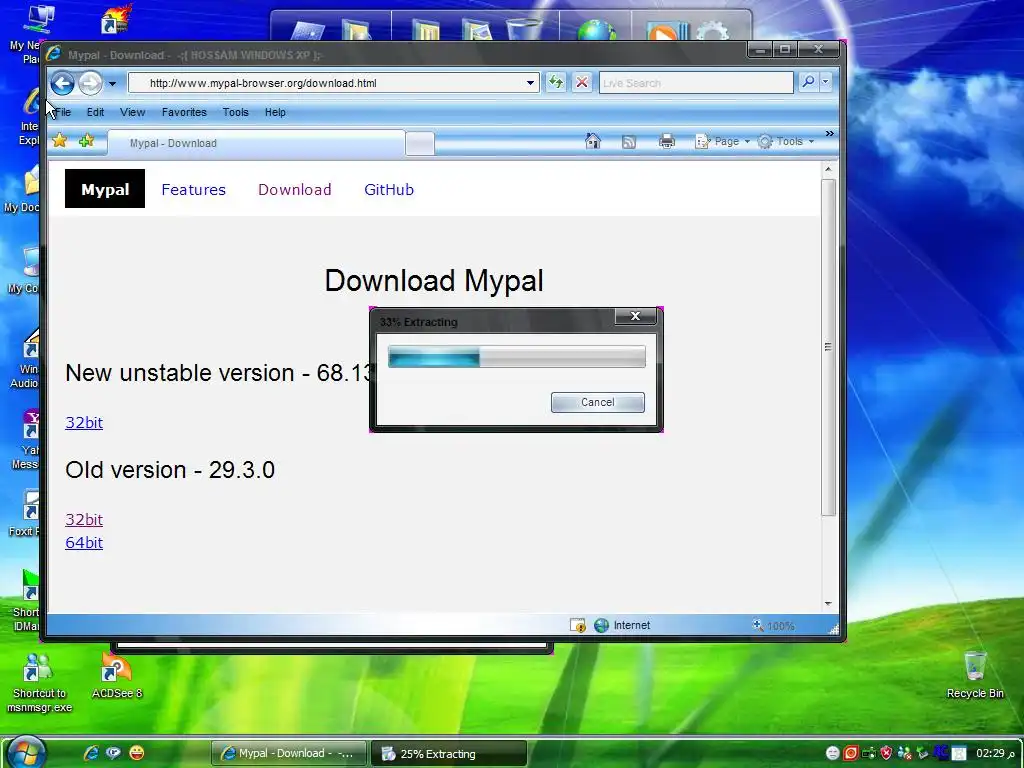1024x768 pixels.
Task: Open the Edit menu
Action: tap(95, 112)
